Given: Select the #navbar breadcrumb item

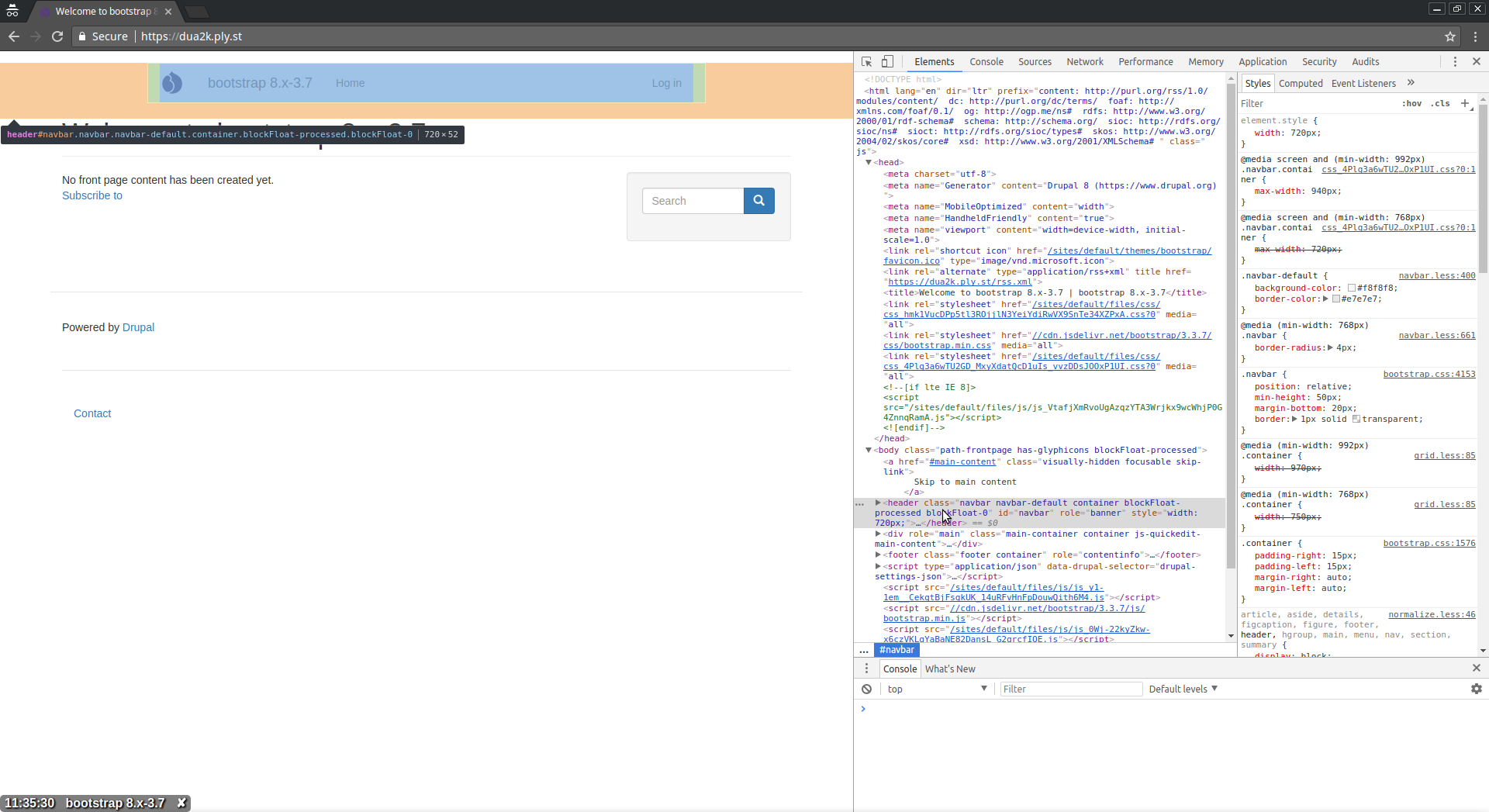Looking at the screenshot, I should point(897,650).
